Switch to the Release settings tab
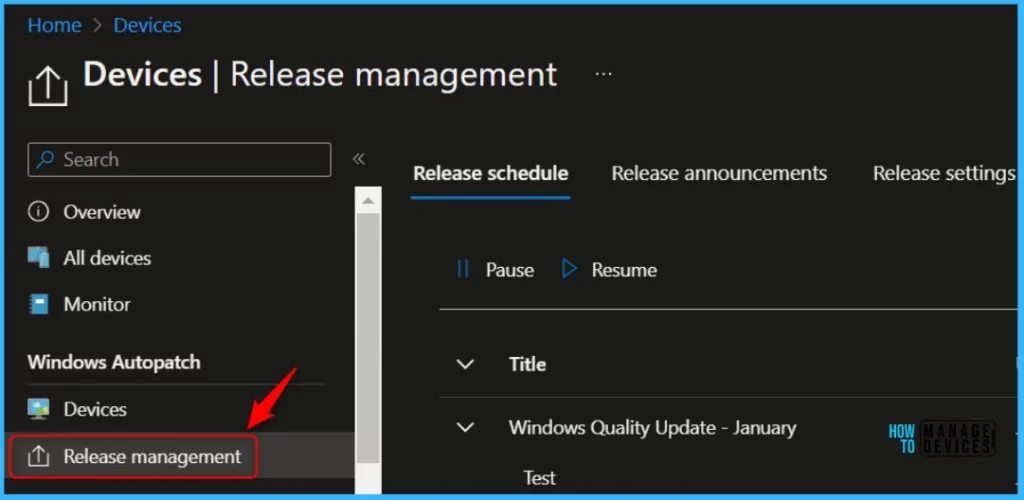1024x500 pixels. [x=944, y=174]
